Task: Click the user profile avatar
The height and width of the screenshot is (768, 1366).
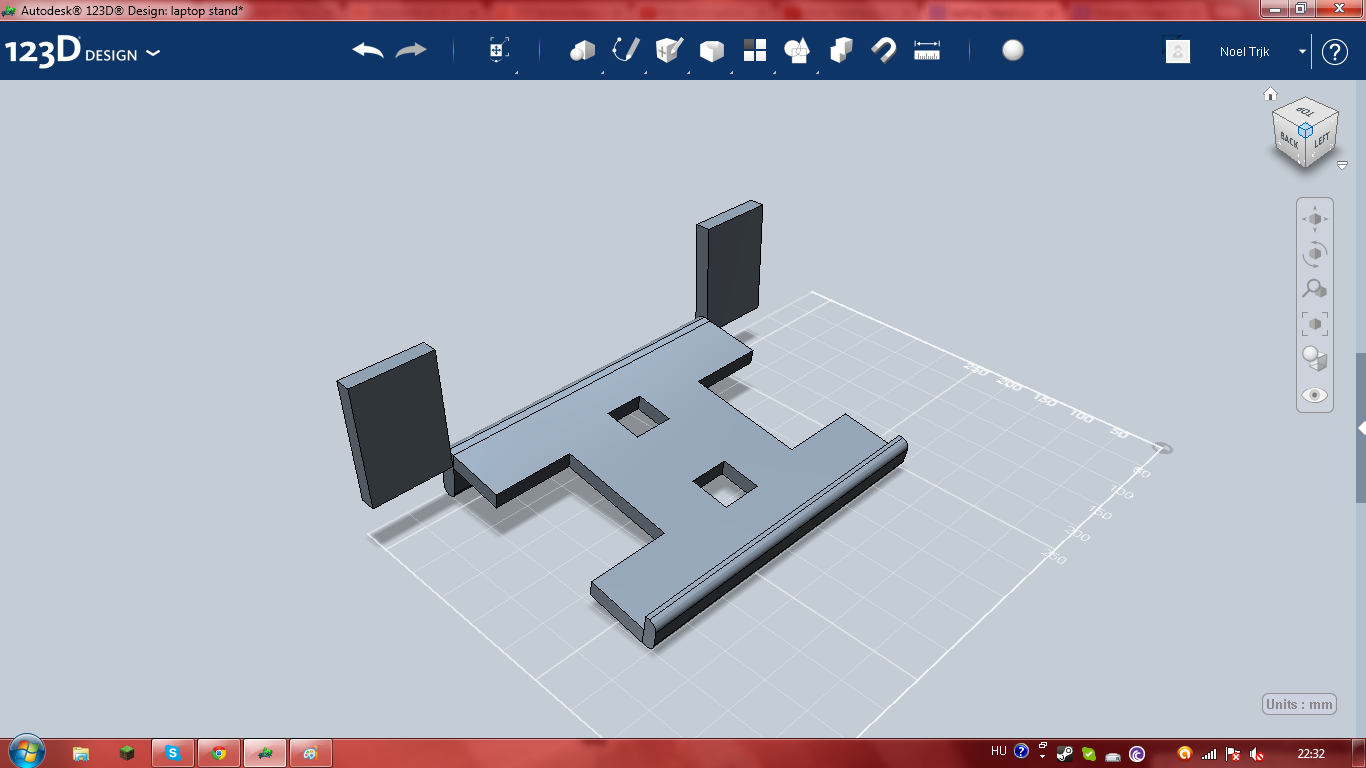Action: tap(1178, 52)
